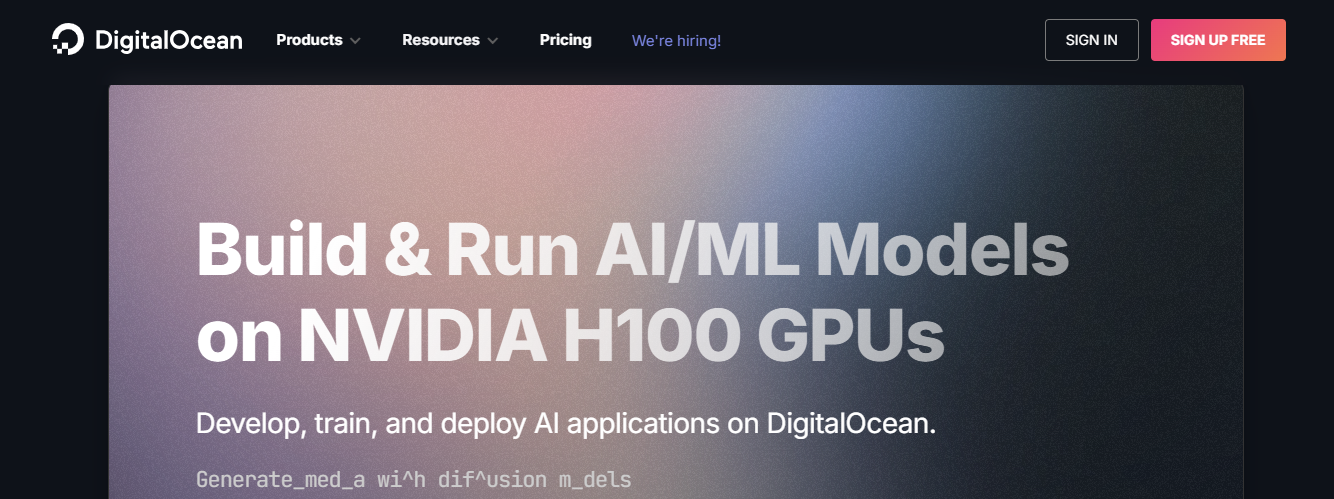Expand the Resources chevron arrow
Viewport: 1334px width, 499px height.
tap(492, 41)
